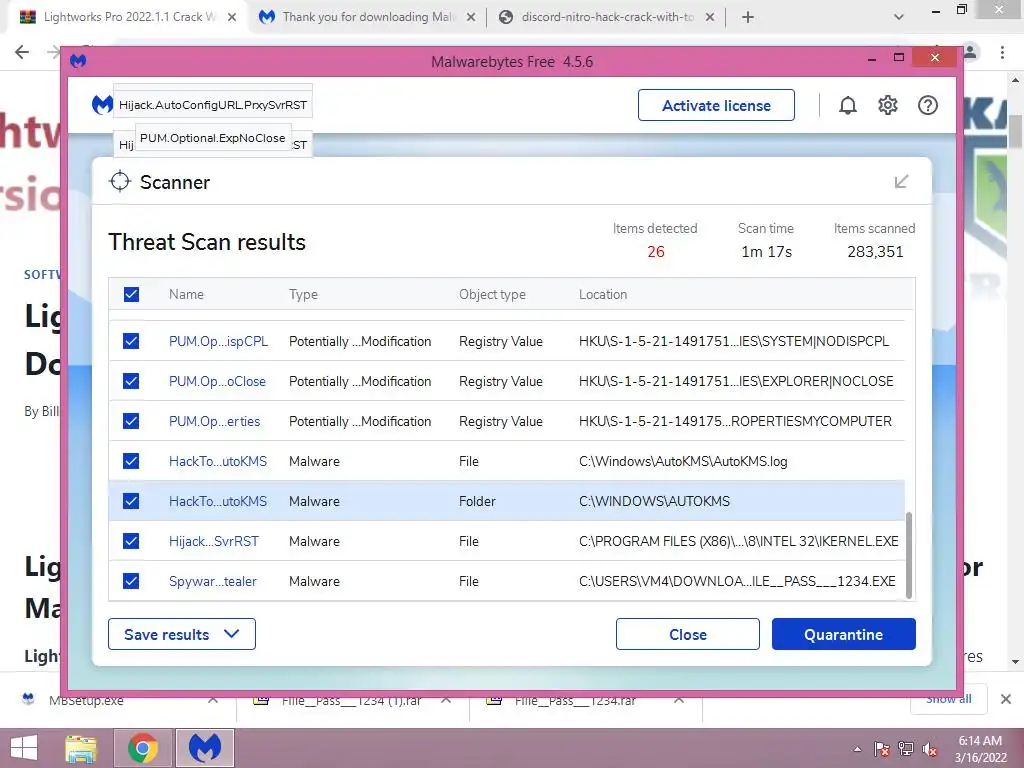1024x768 pixels.
Task: Click the Items scanned value 283,351
Action: coord(874,251)
